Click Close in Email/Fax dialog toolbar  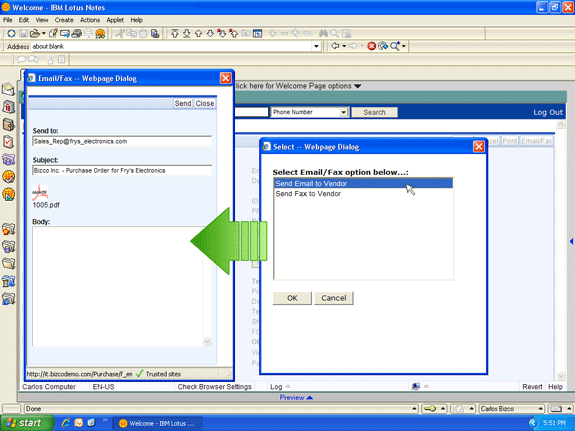coord(205,103)
